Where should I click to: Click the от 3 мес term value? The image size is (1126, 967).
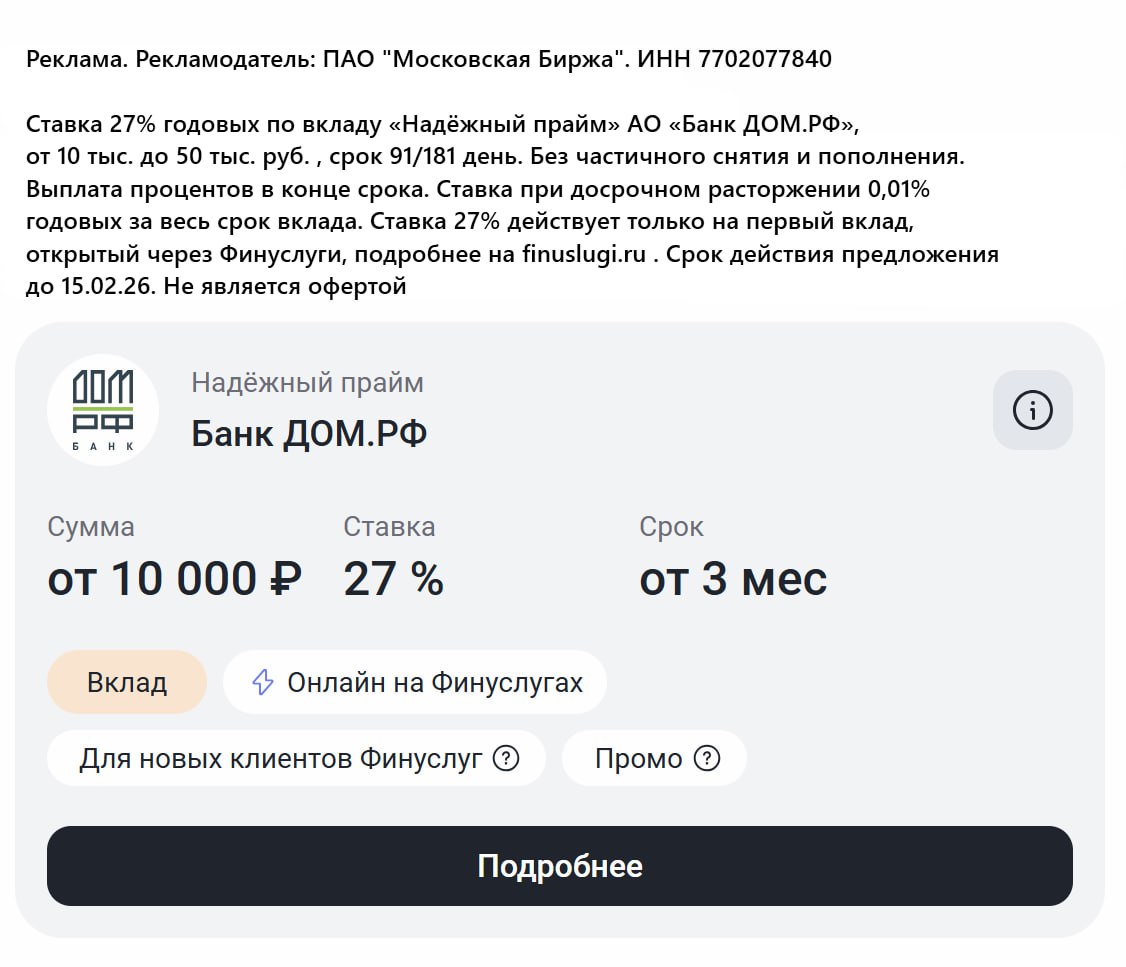pos(733,579)
